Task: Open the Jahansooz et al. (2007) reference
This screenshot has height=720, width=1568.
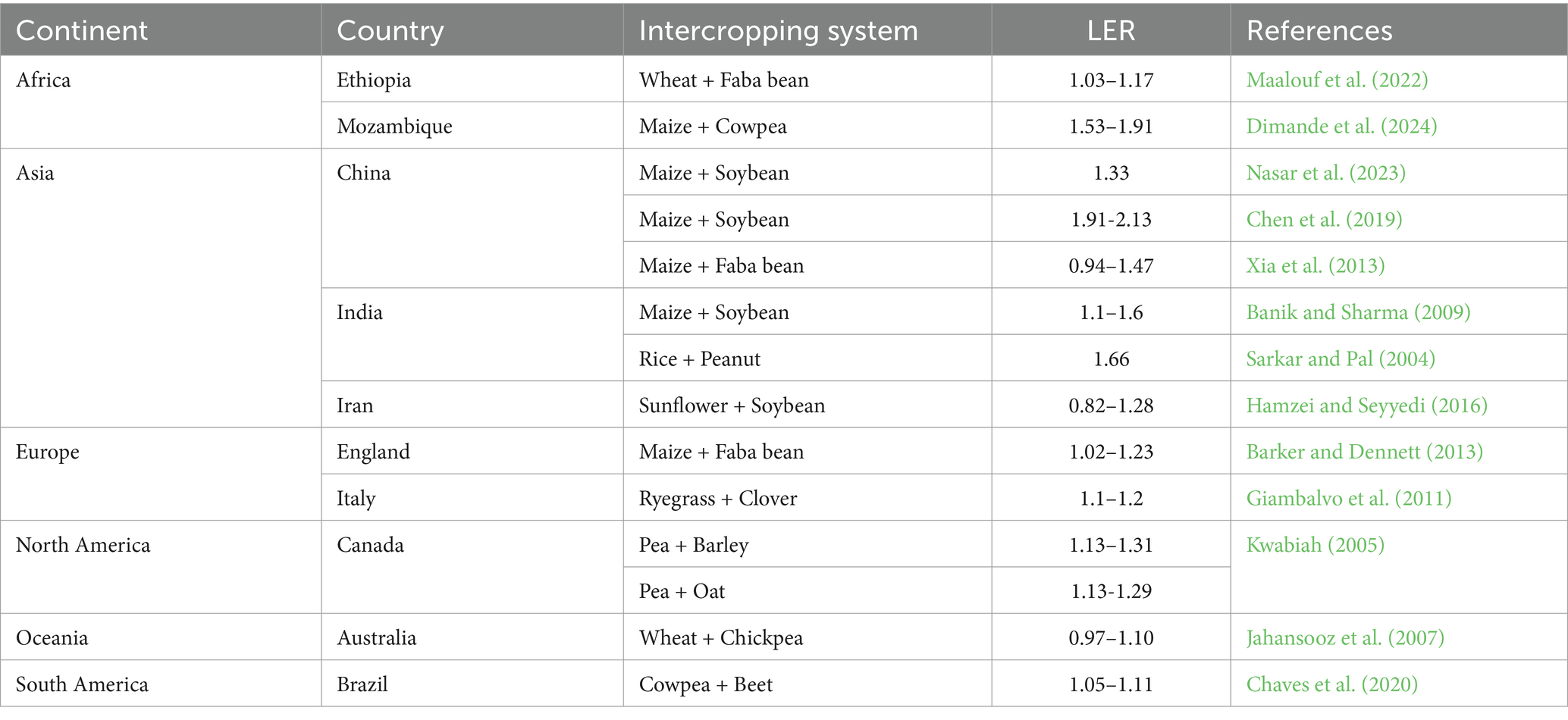Action: [1345, 637]
